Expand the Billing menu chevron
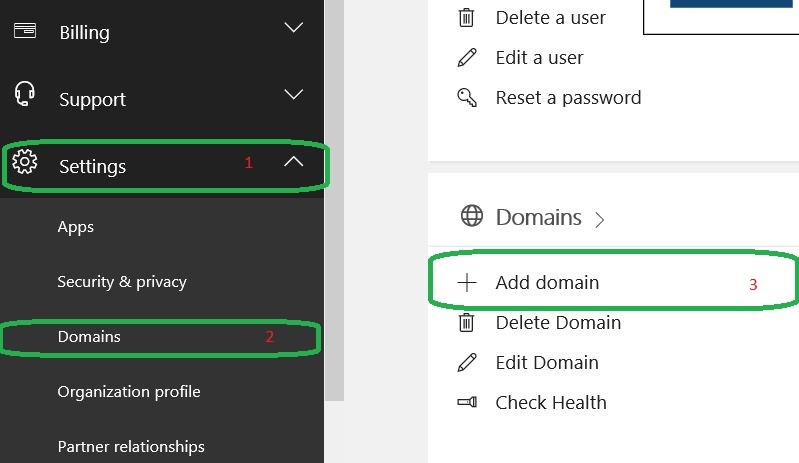Screen dimensions: 799x463 point(293,28)
